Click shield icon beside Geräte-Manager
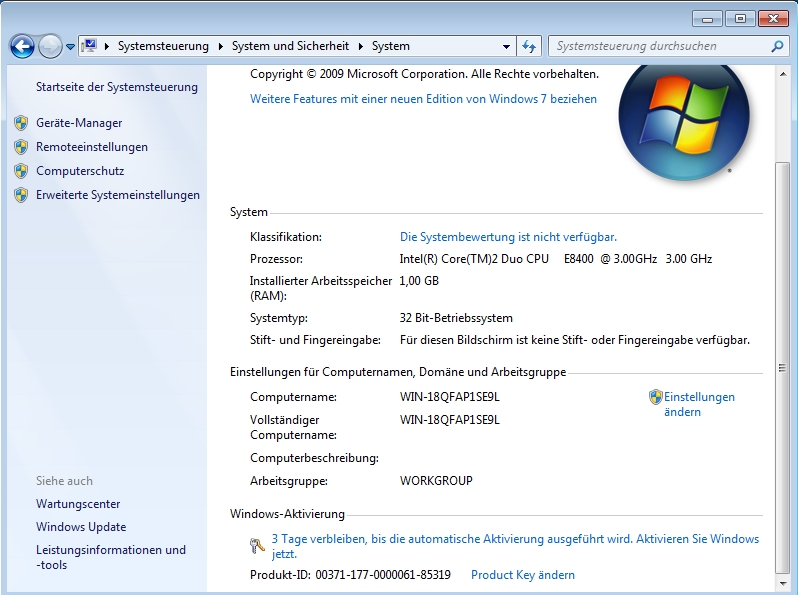798x595 pixels. pyautogui.click(x=21, y=123)
